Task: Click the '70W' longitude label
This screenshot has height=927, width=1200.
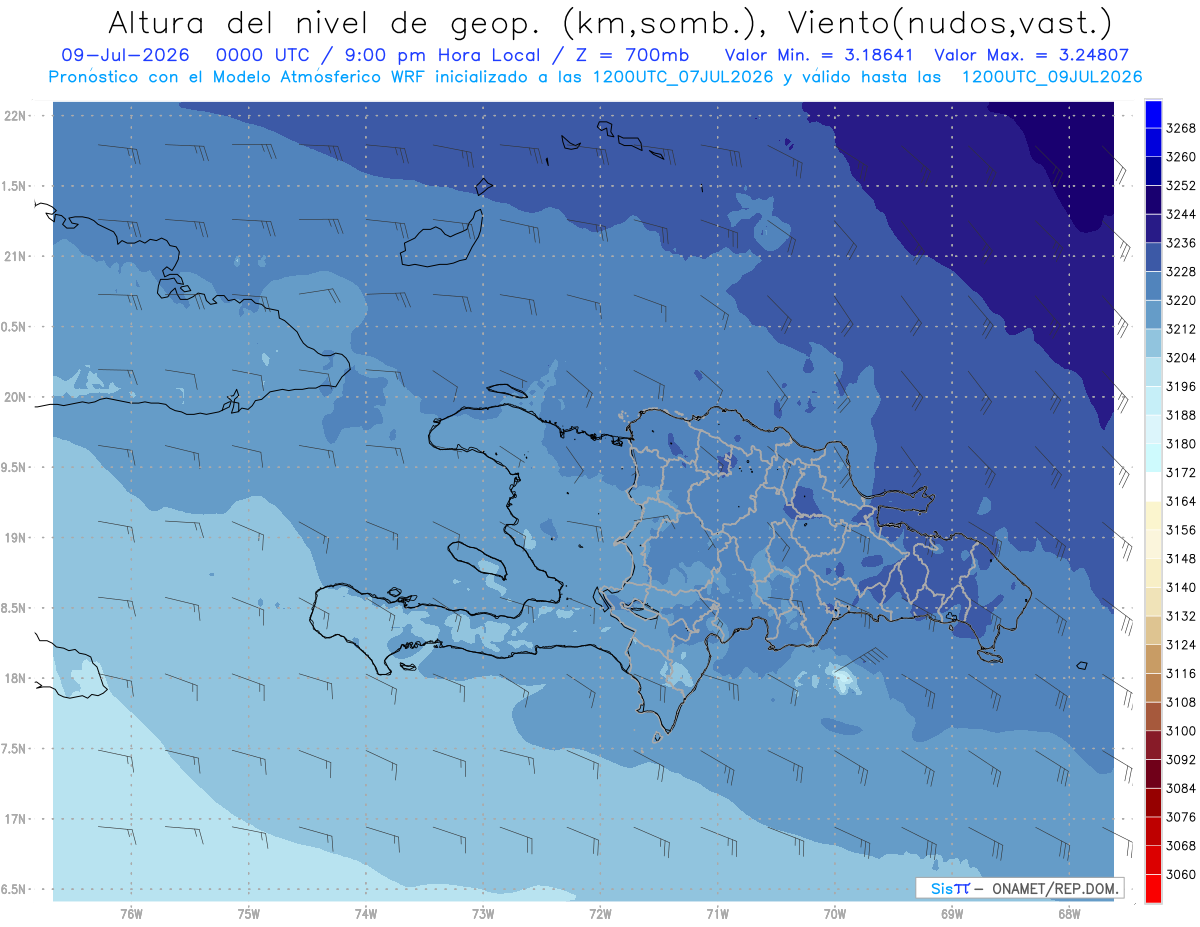Action: point(835,913)
